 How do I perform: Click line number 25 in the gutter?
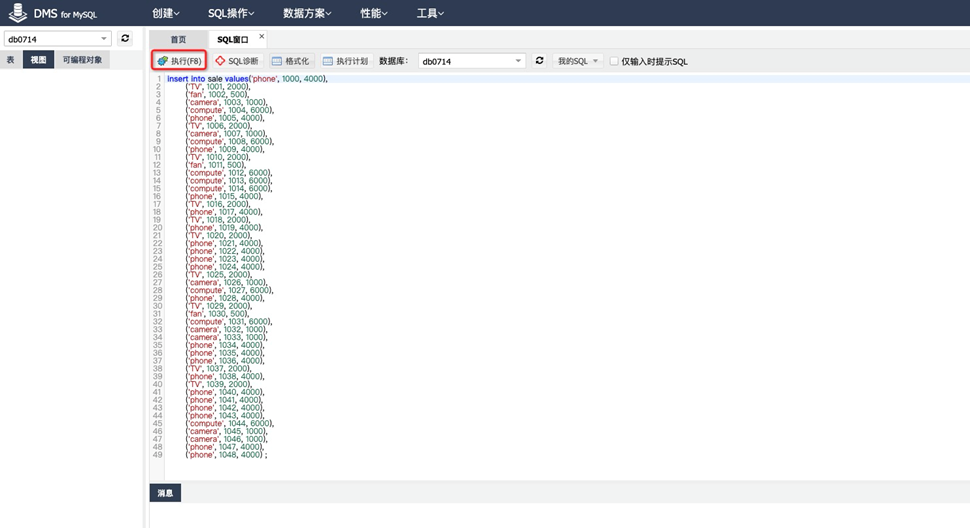pyautogui.click(x=158, y=267)
